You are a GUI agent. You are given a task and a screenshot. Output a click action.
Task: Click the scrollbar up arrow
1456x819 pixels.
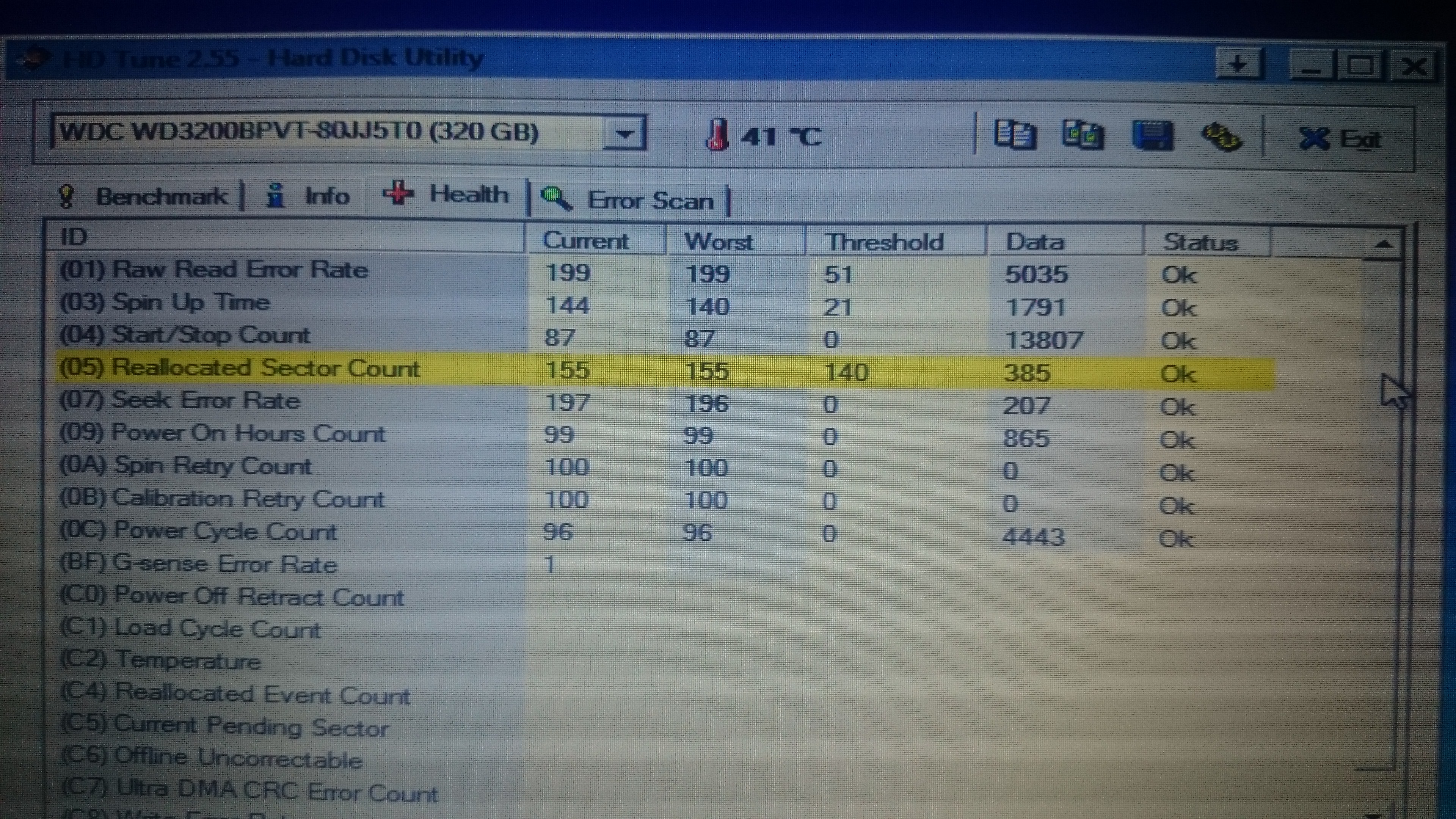click(1382, 245)
